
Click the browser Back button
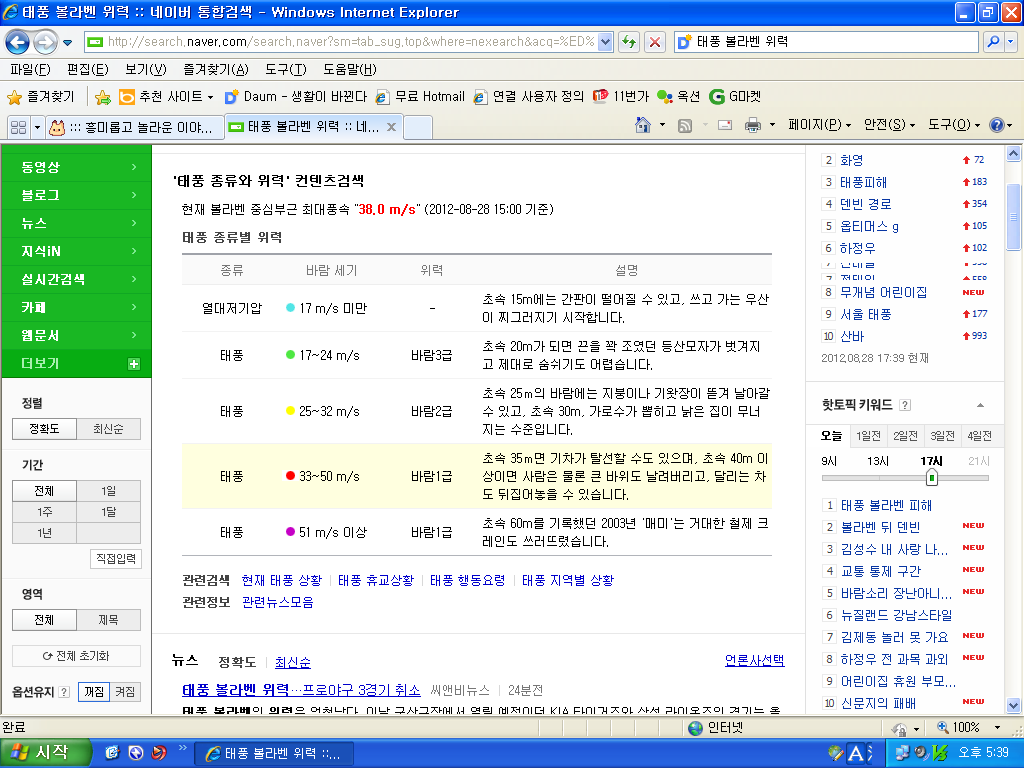pos(18,42)
